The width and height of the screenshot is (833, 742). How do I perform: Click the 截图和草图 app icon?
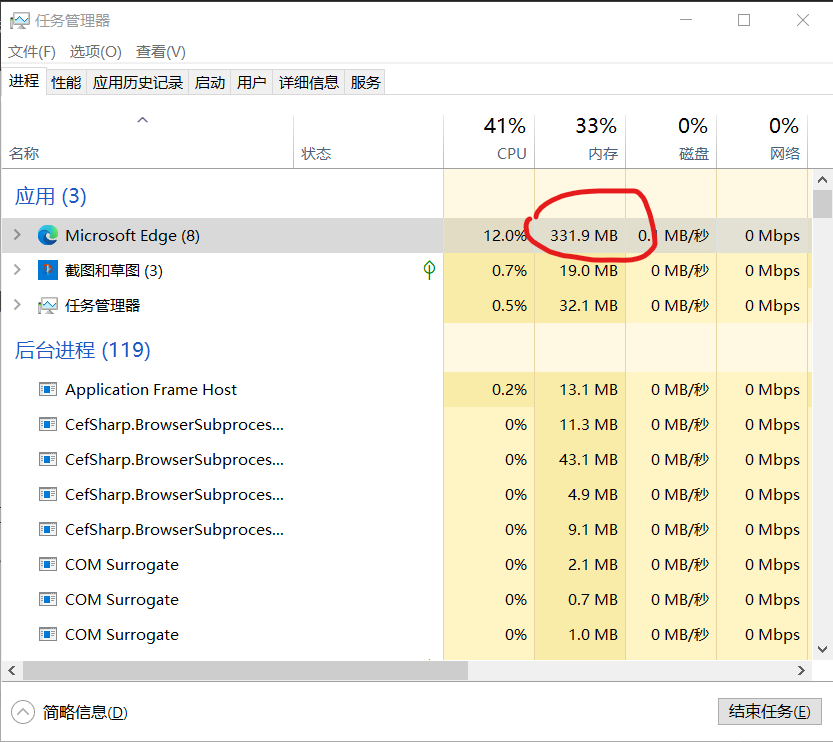(48, 270)
